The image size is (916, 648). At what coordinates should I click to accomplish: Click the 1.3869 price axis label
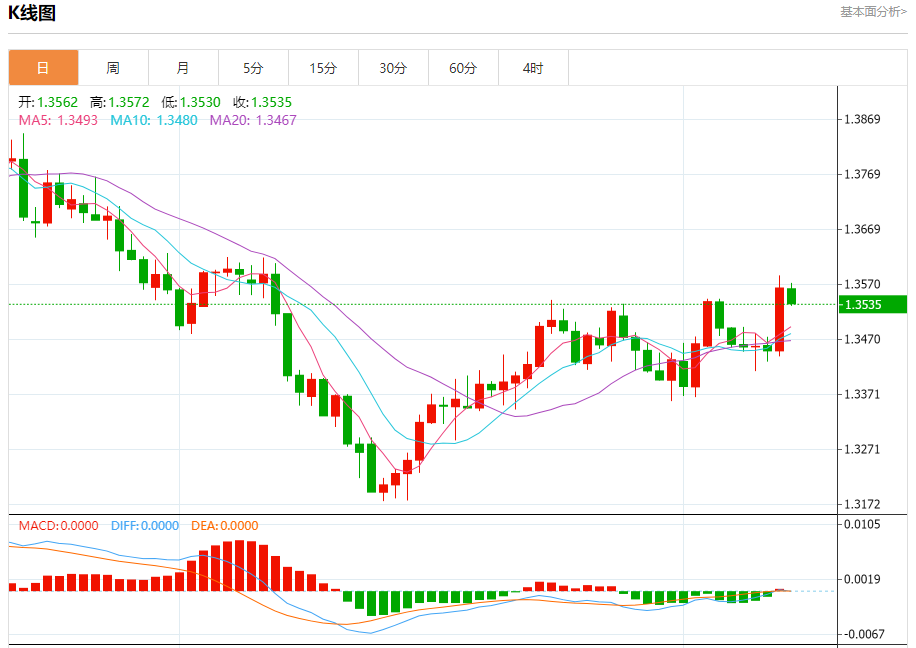(x=862, y=119)
